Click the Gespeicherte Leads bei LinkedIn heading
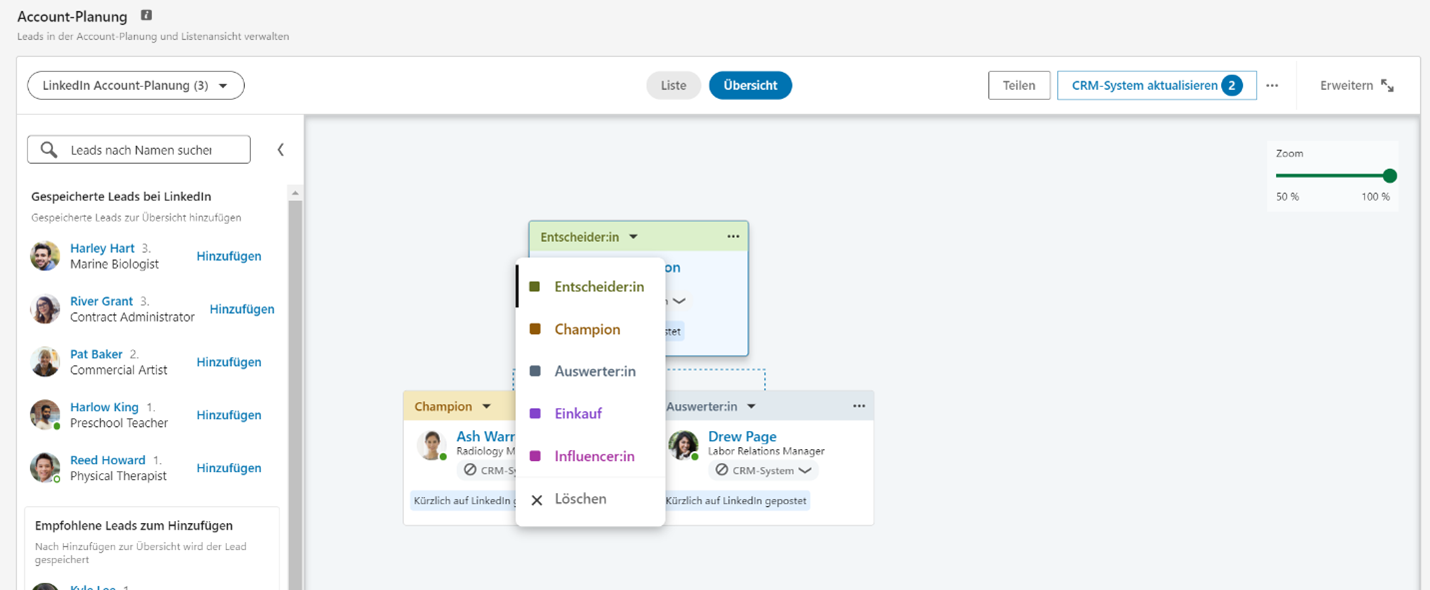 pyautogui.click(x=121, y=197)
